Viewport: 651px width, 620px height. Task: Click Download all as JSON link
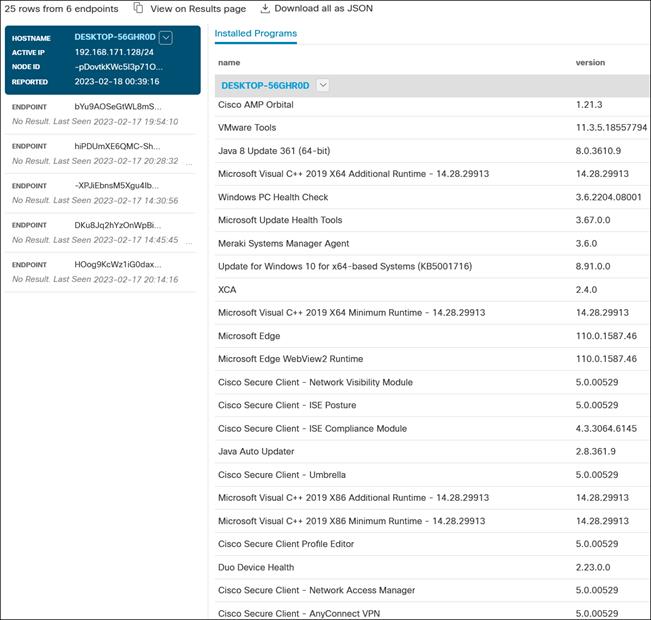coord(323,8)
